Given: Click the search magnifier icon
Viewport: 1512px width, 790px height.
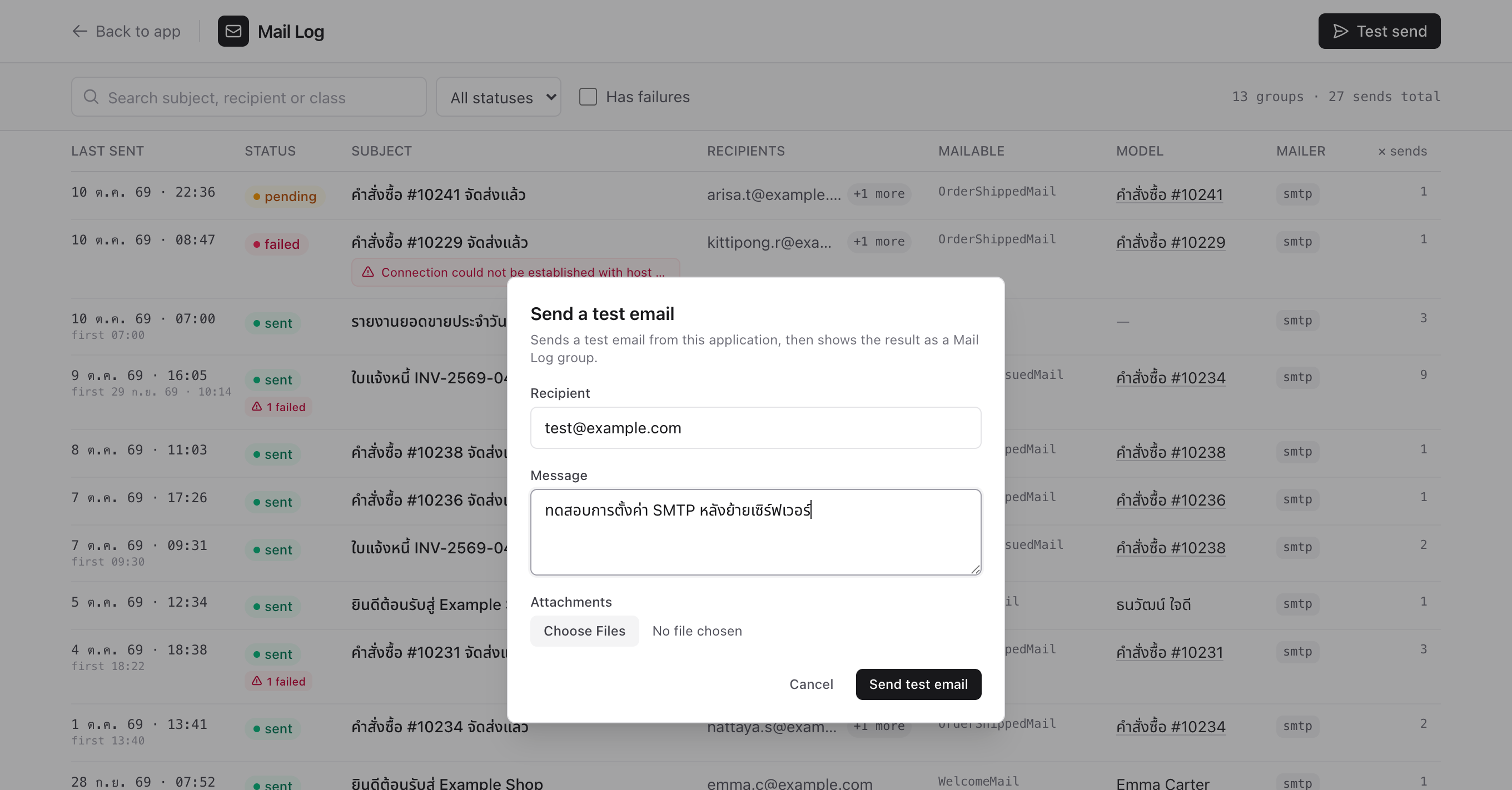Looking at the screenshot, I should coord(91,97).
